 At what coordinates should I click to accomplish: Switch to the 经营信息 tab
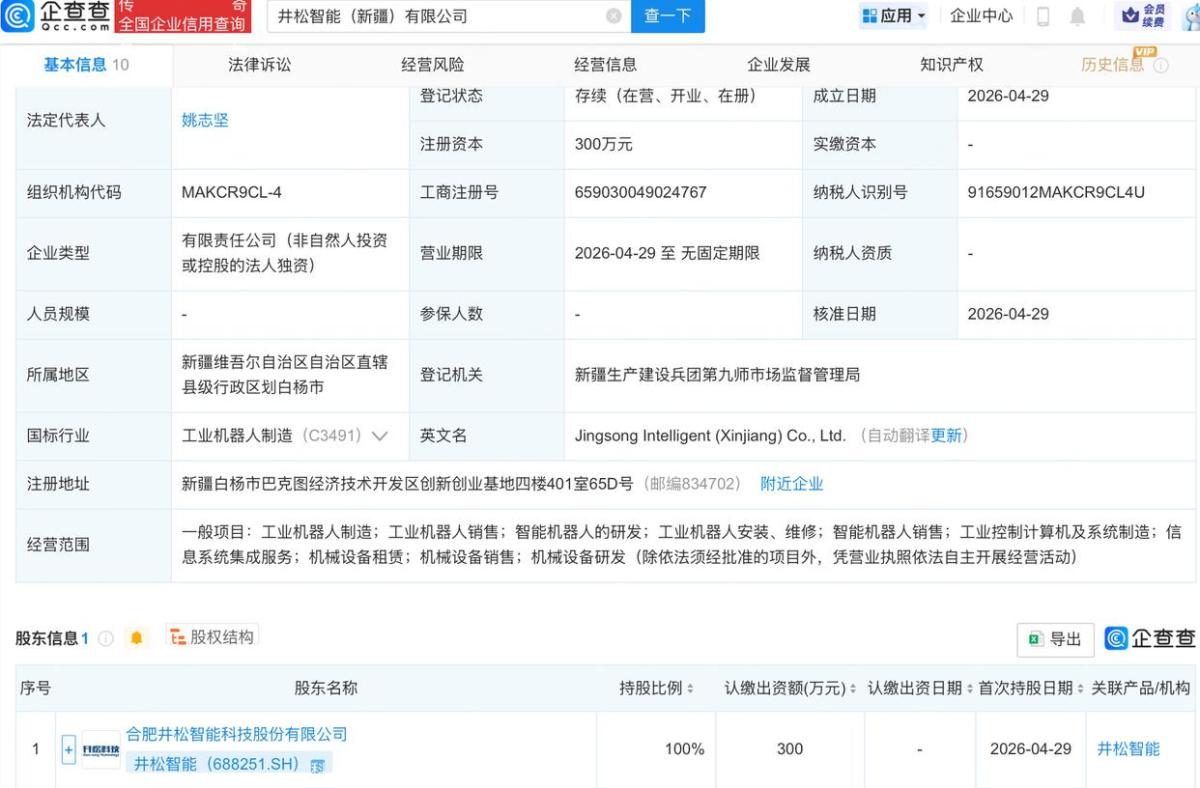(x=606, y=65)
